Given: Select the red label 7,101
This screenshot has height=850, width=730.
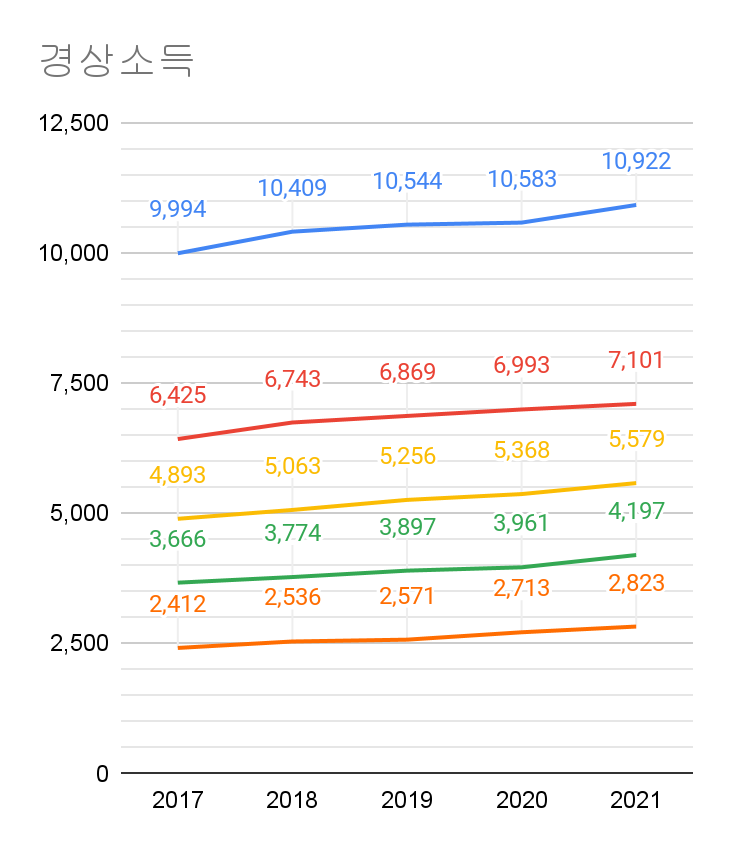Looking at the screenshot, I should (636, 360).
